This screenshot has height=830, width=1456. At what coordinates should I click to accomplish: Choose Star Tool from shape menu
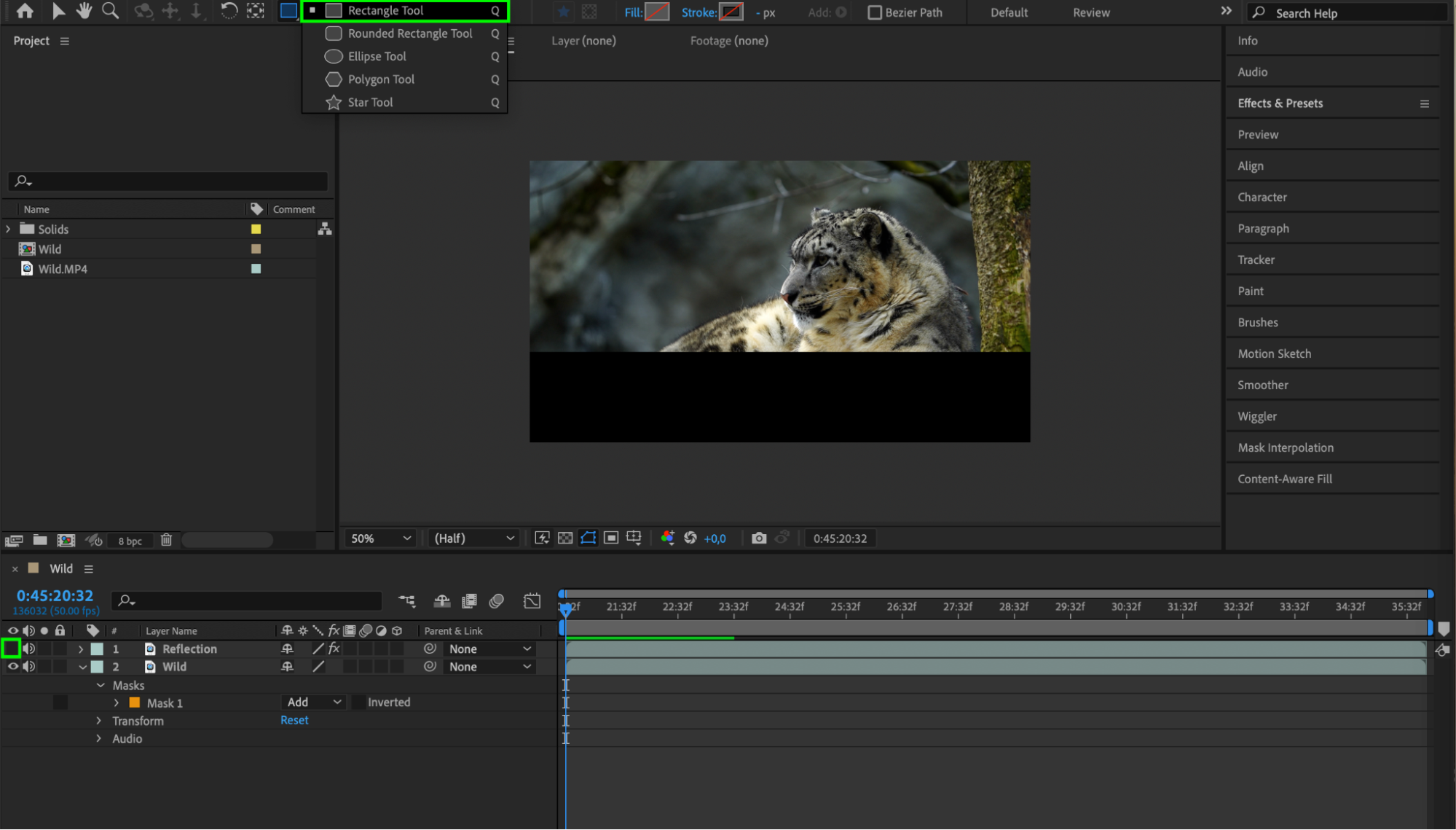click(370, 102)
